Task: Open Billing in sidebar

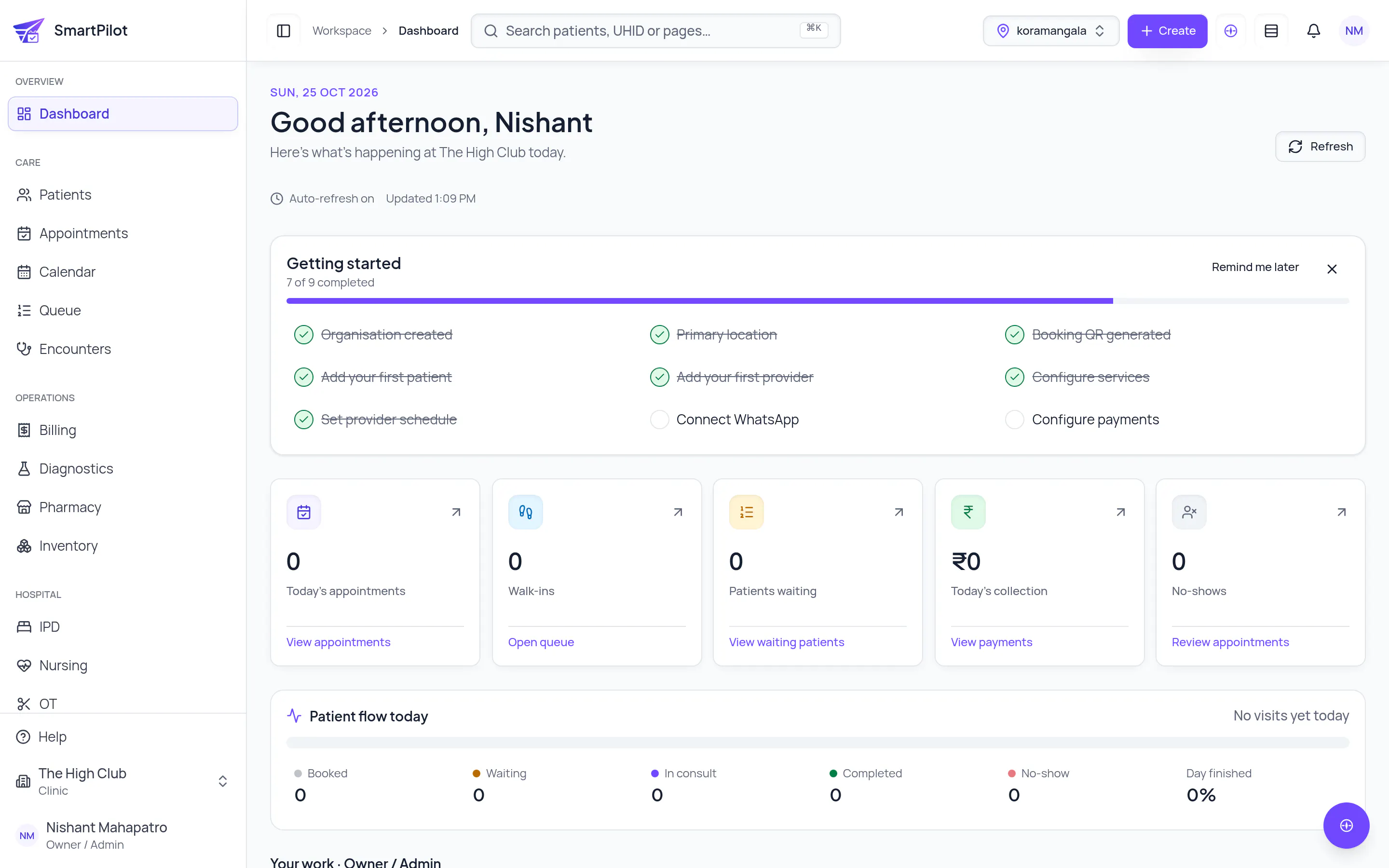Action: pos(123,430)
